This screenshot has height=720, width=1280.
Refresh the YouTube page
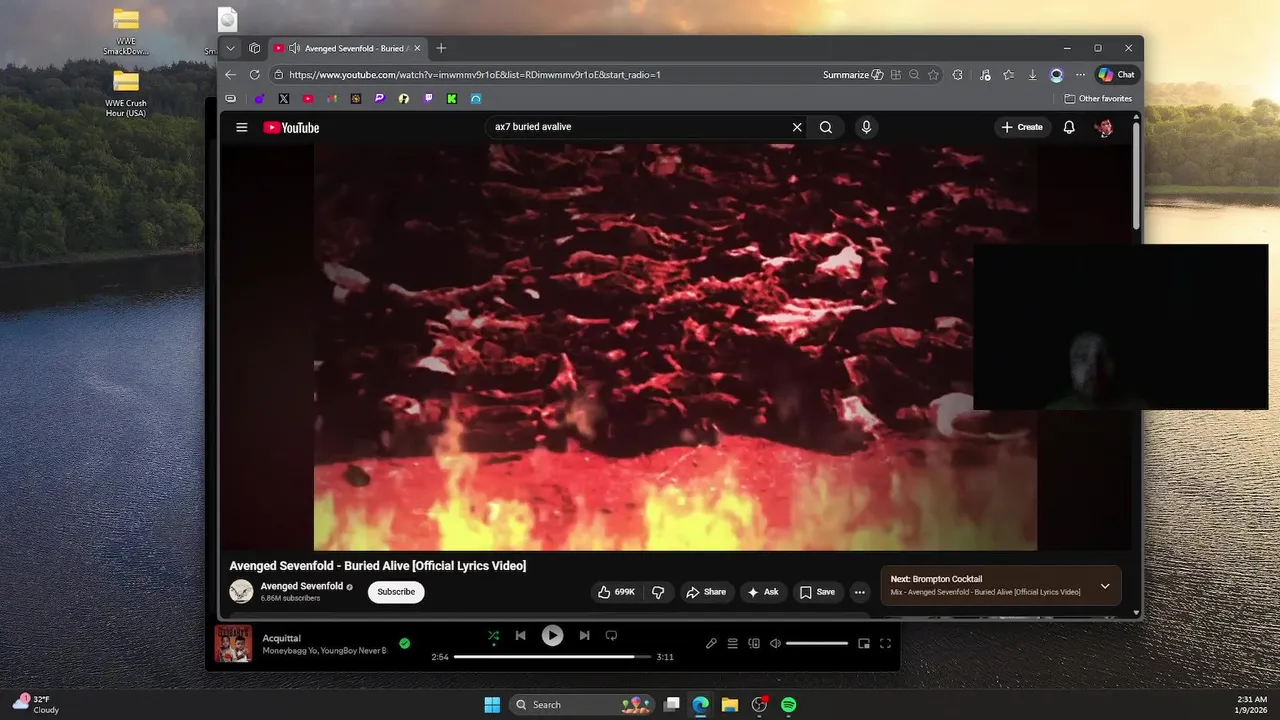pyautogui.click(x=254, y=75)
